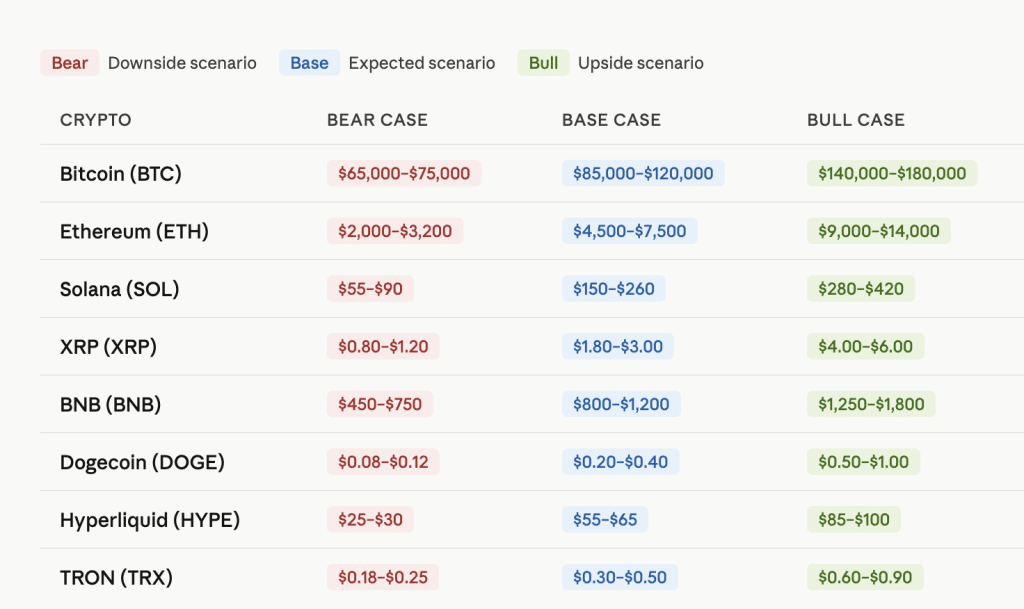Click Dogecoin base value $0.20–$0.40
The image size is (1024, 609).
(620, 462)
